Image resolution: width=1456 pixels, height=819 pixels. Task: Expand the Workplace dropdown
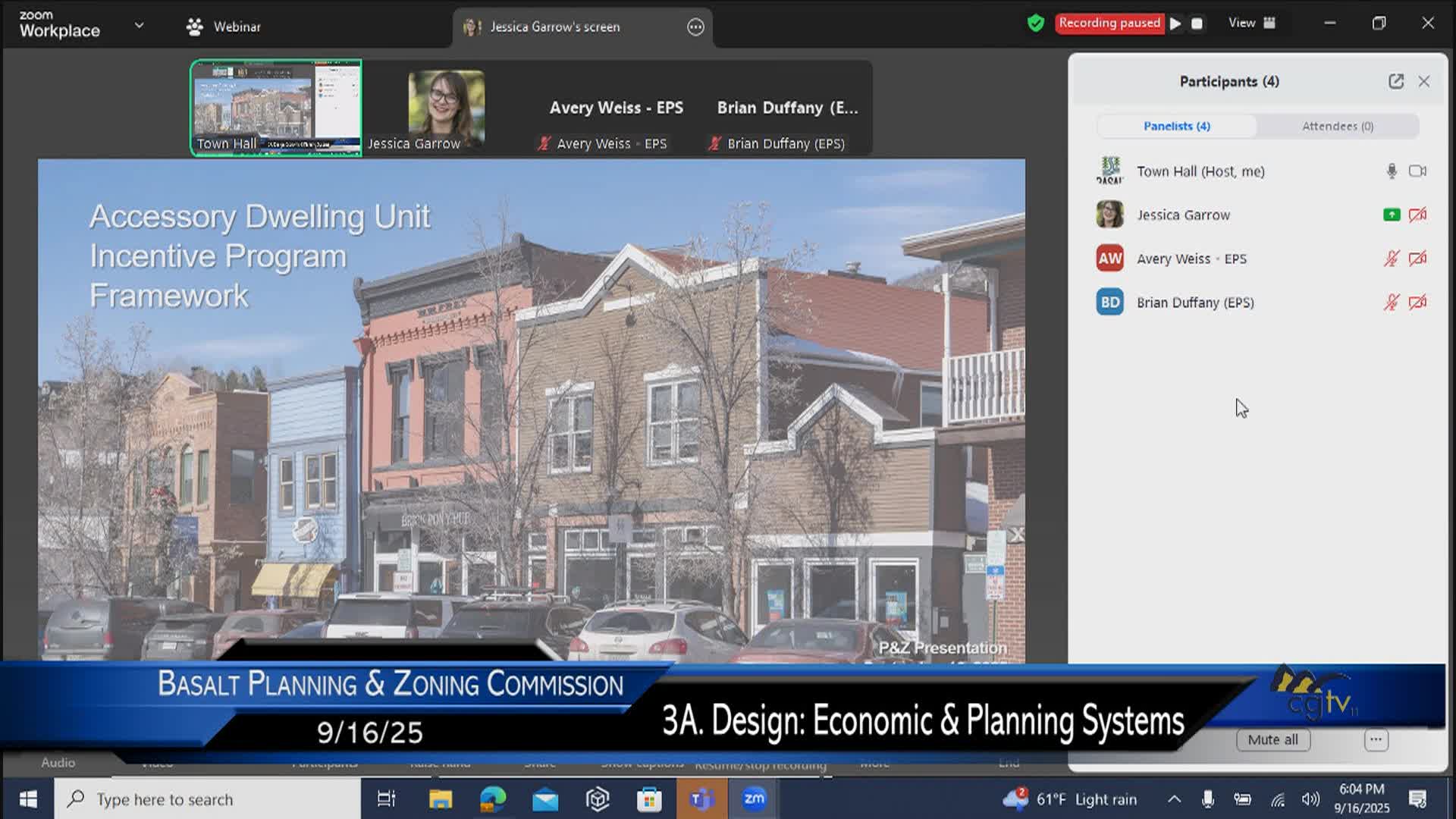pyautogui.click(x=139, y=24)
